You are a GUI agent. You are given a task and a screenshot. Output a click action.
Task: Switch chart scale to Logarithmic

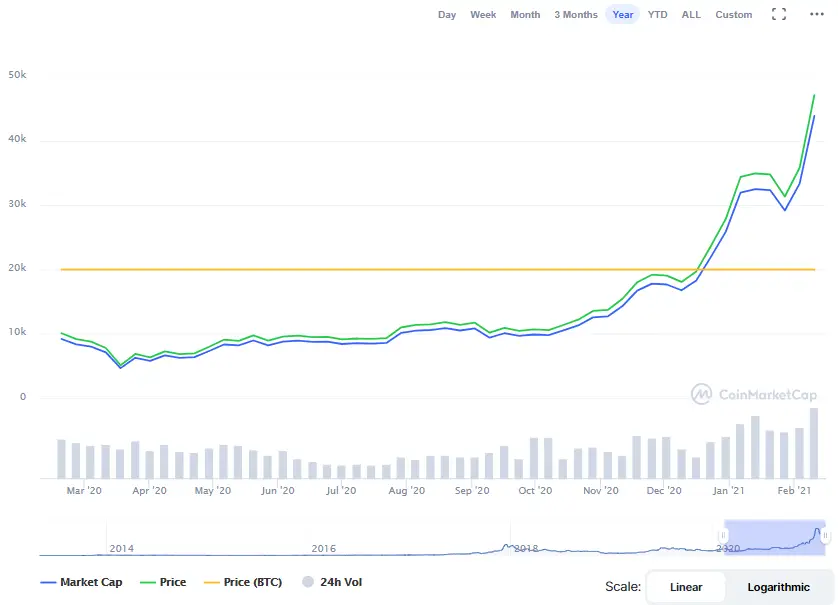(778, 587)
